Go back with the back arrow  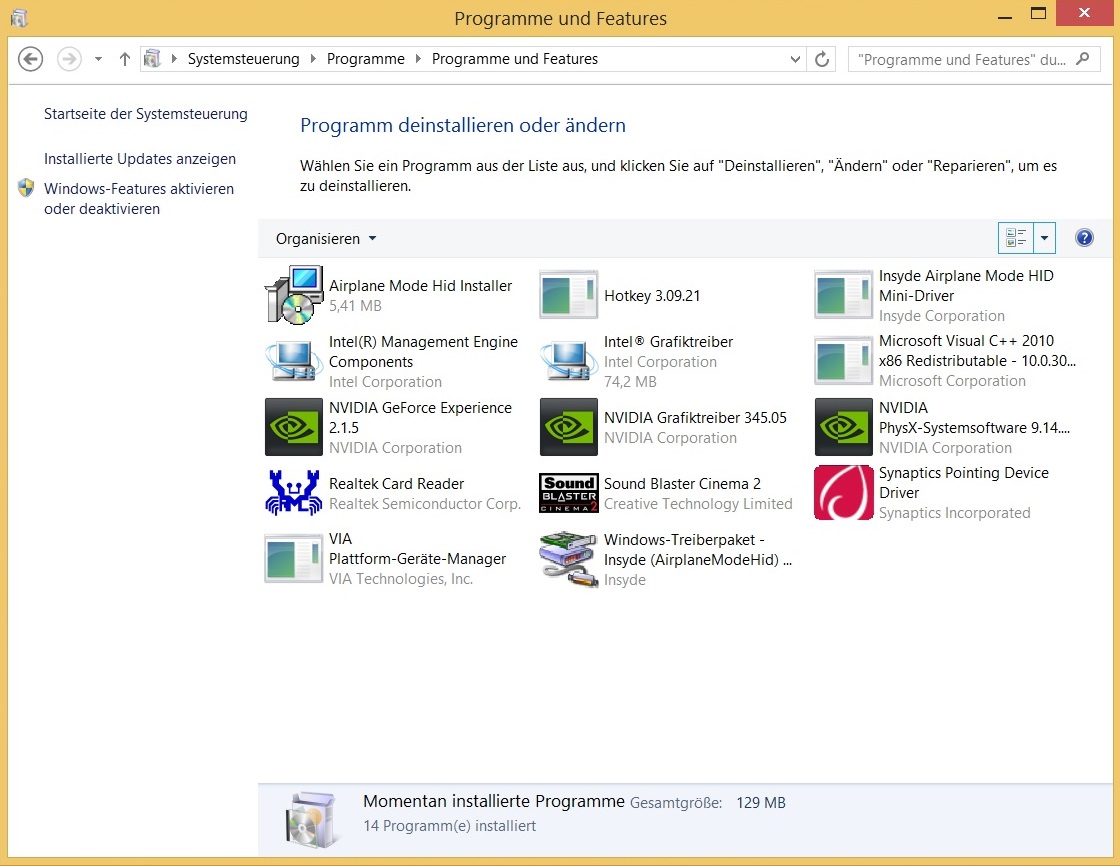30,59
